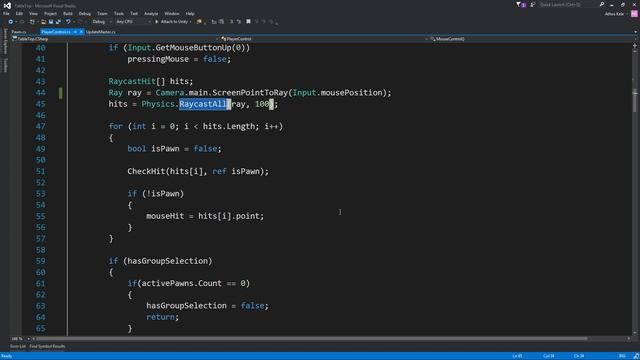Click the bookmark toolbar icon

click(x=248, y=22)
